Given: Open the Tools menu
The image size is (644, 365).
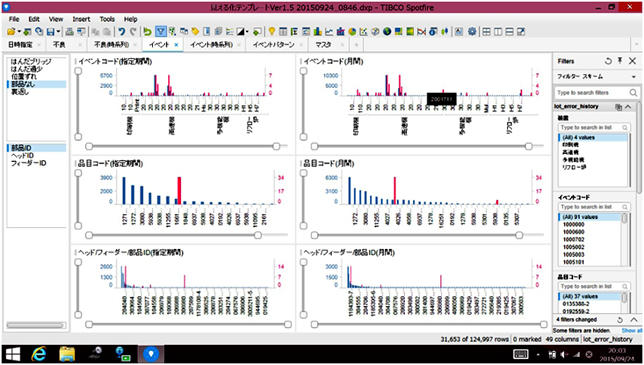Looking at the screenshot, I should 107,19.
